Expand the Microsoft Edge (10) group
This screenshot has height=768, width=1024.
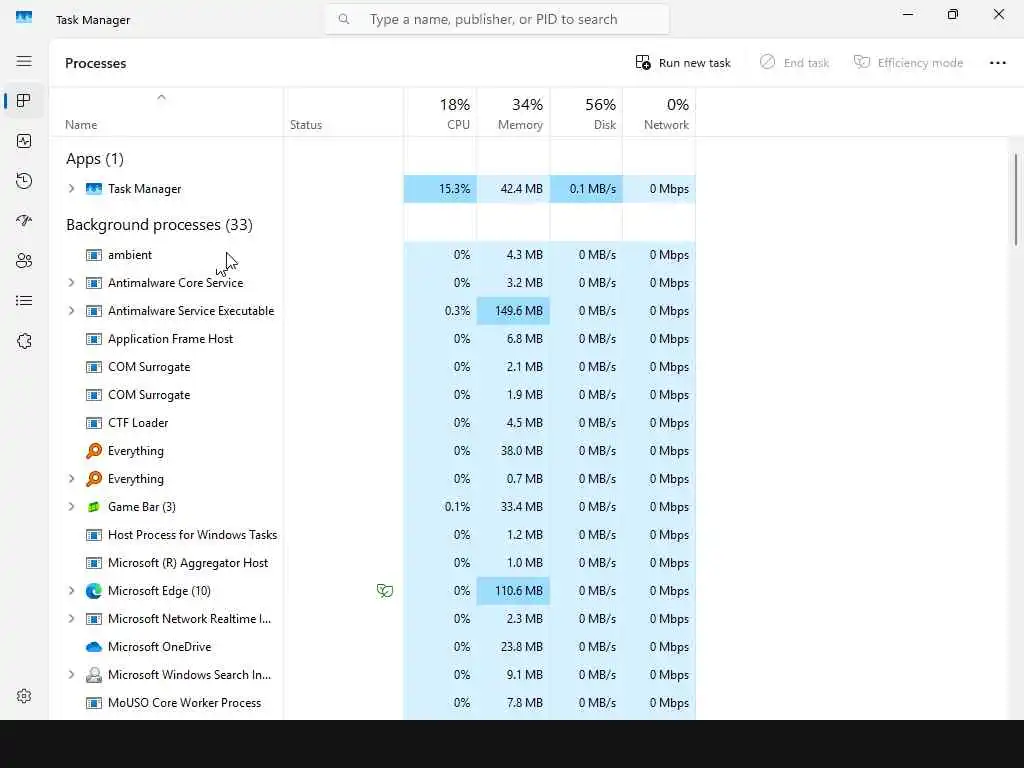[x=71, y=591]
